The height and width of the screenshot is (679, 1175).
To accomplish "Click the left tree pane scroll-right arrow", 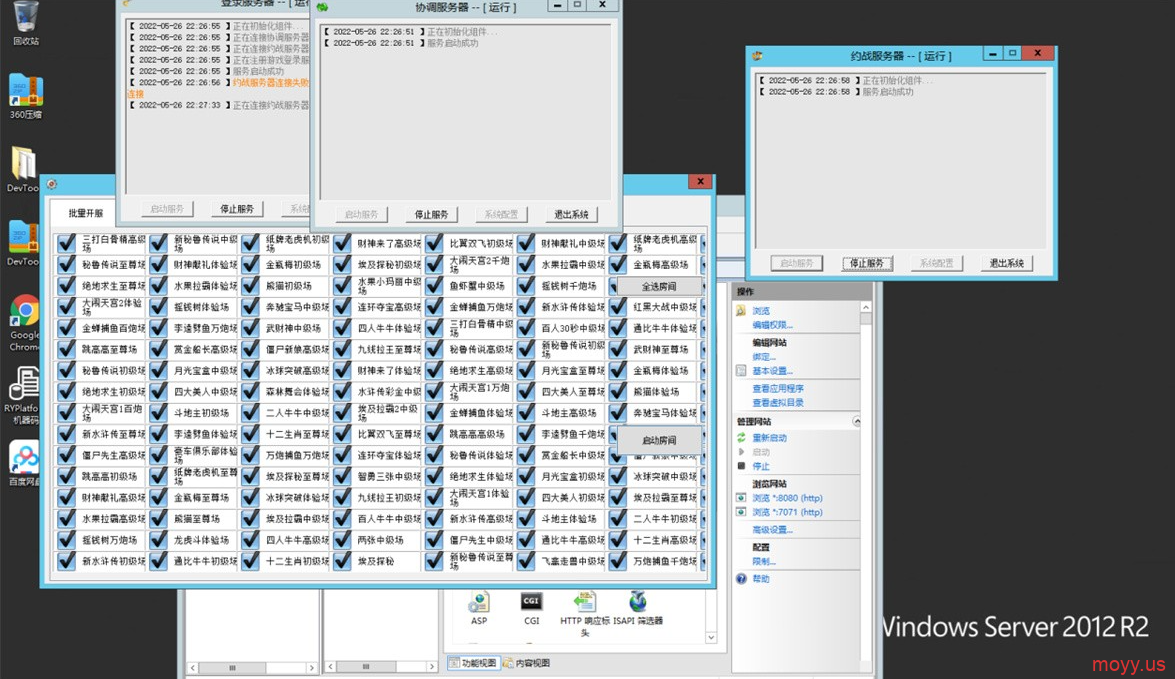I will (312, 667).
